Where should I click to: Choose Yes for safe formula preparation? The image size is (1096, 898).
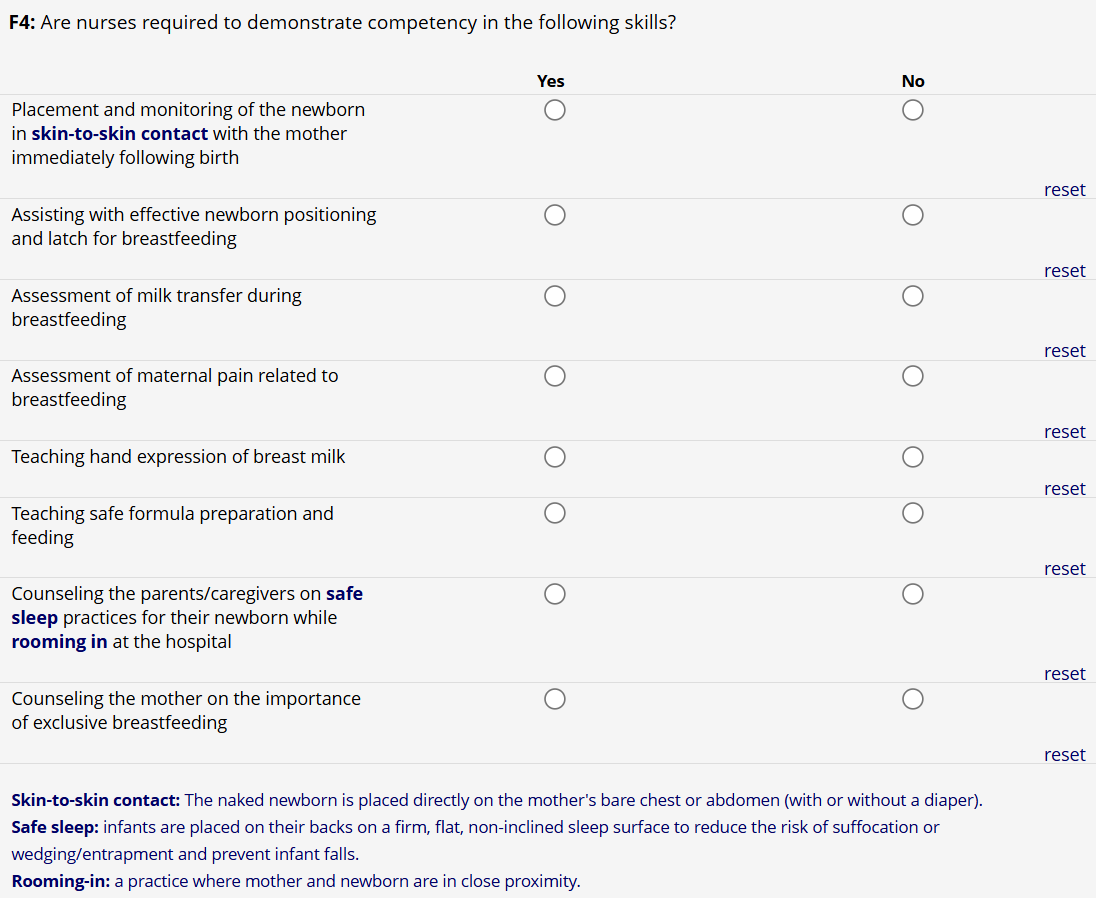555,514
